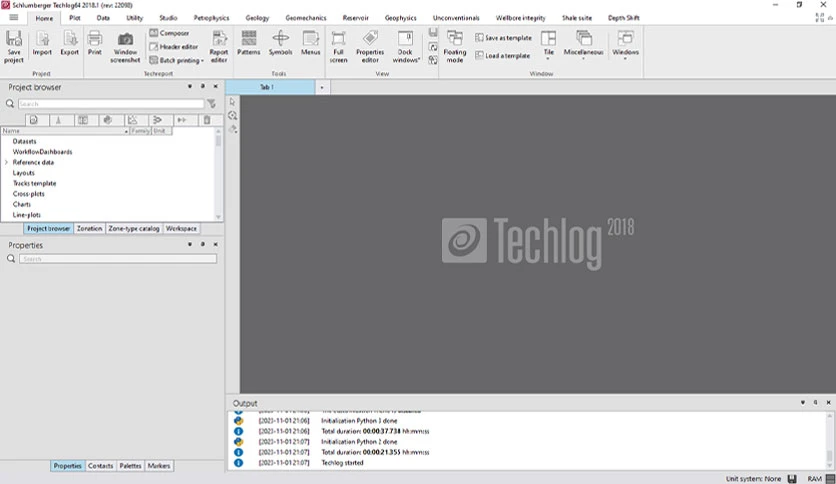Image resolution: width=836 pixels, height=484 pixels.
Task: Switch to the Zonation panel tab
Action: pos(89,228)
